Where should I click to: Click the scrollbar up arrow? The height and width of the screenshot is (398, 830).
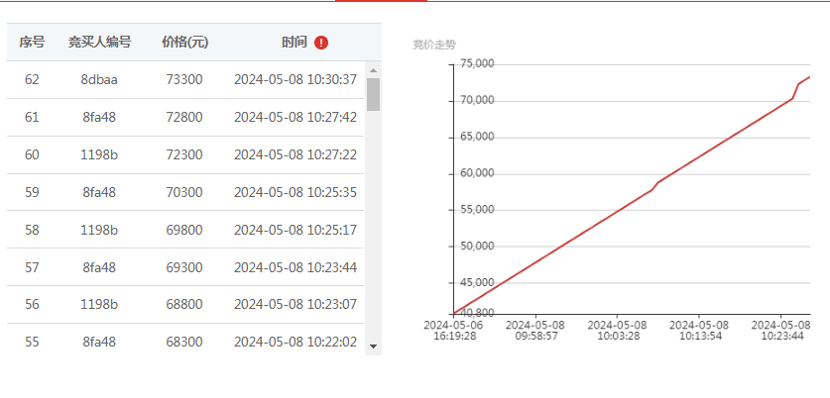click(x=373, y=70)
